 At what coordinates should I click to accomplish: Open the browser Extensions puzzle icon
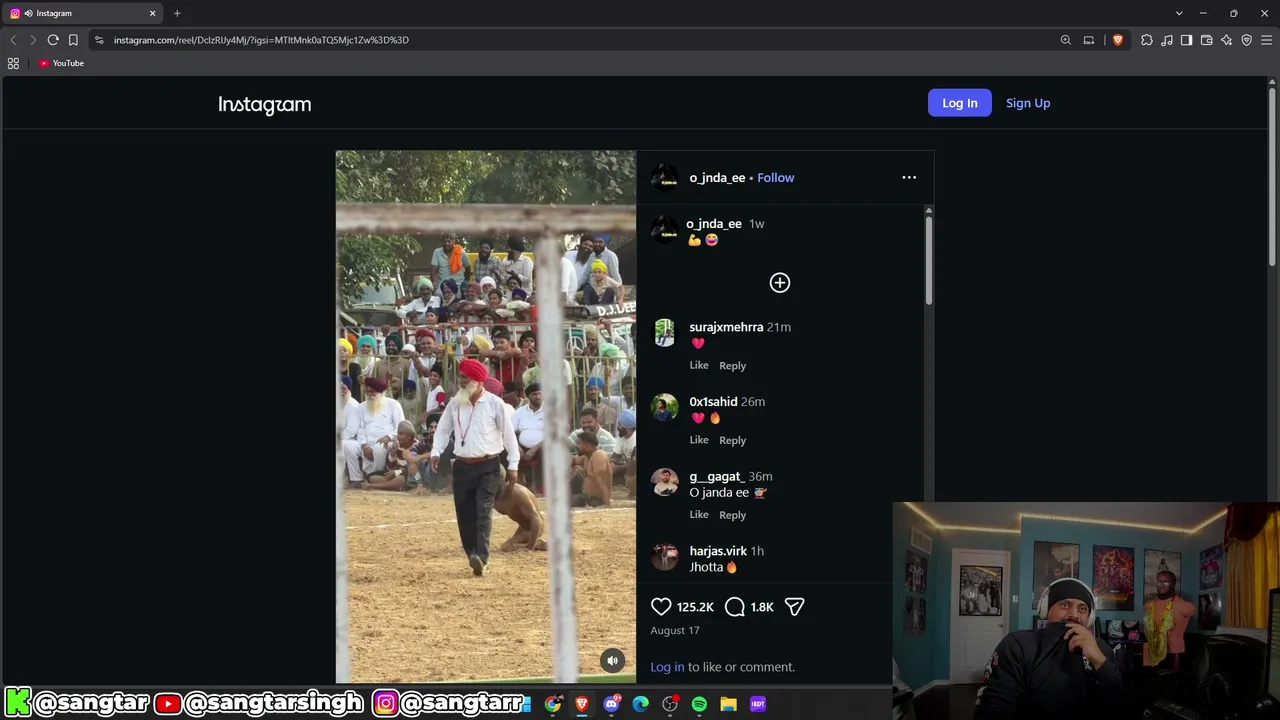(x=1147, y=40)
